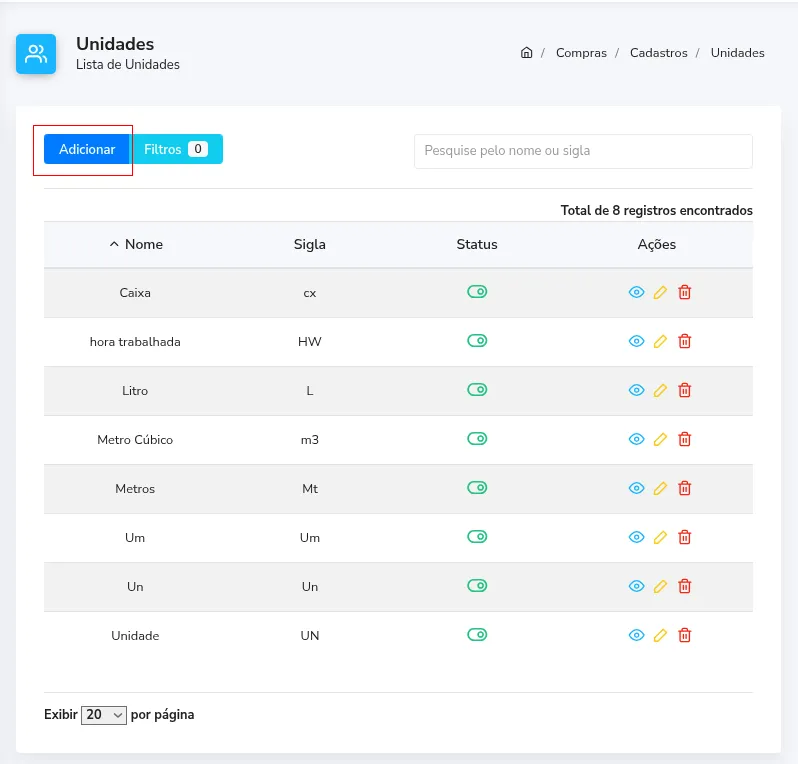Remove Litro using the trash icon
The height and width of the screenshot is (764, 798).
tap(685, 390)
